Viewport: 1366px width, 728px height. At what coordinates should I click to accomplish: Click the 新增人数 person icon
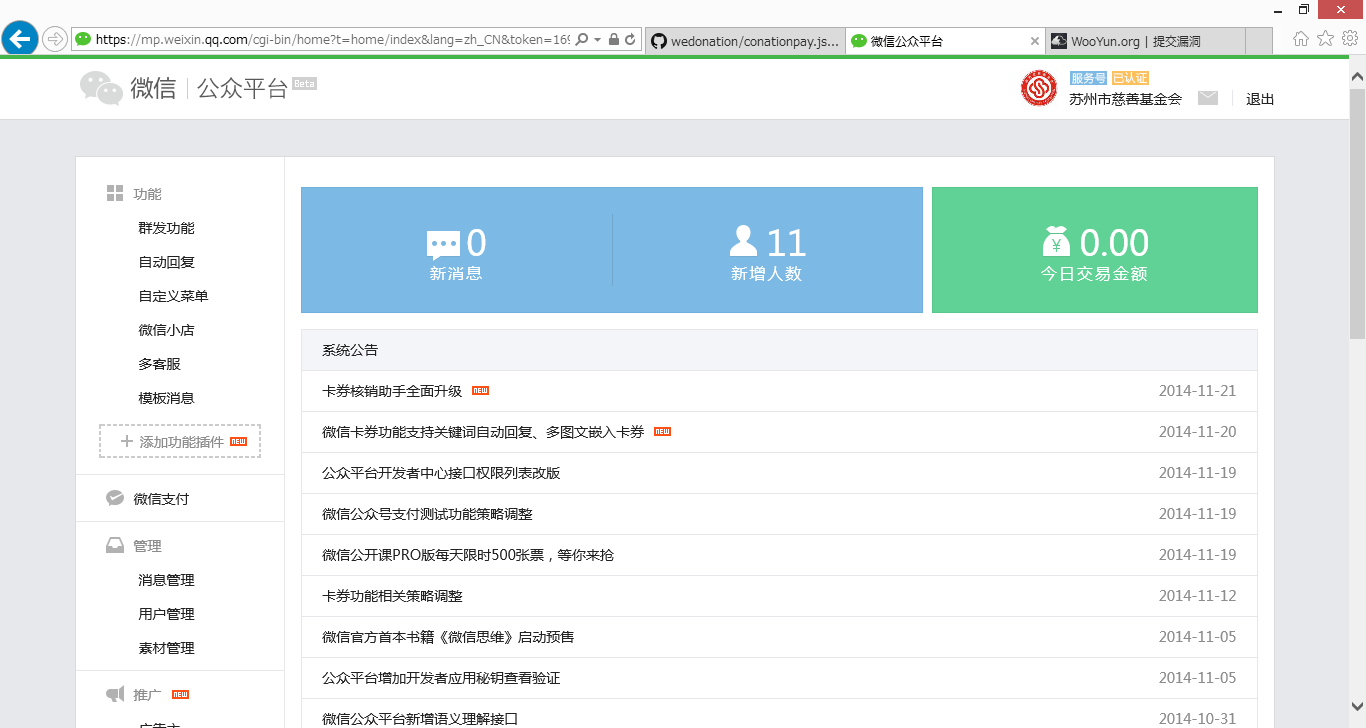pyautogui.click(x=744, y=241)
